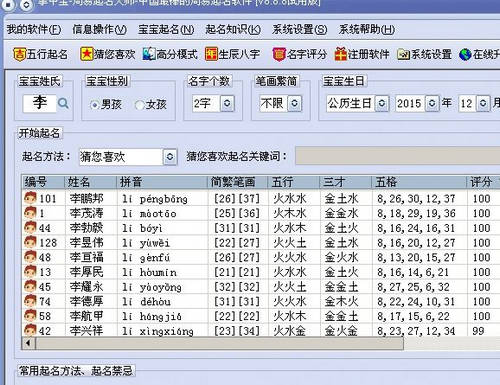Click the title bar app icon

click(x=8, y=4)
